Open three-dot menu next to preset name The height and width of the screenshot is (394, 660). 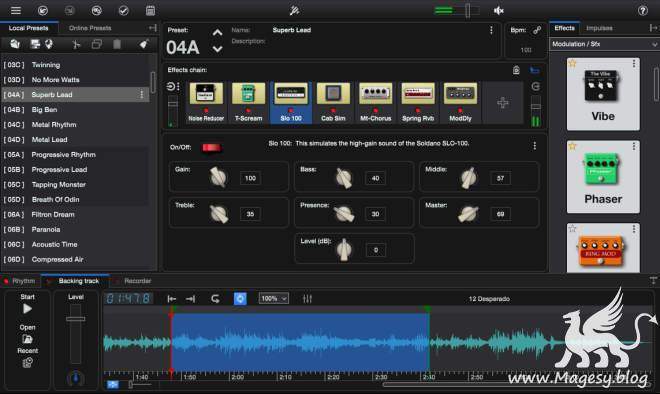tap(491, 30)
